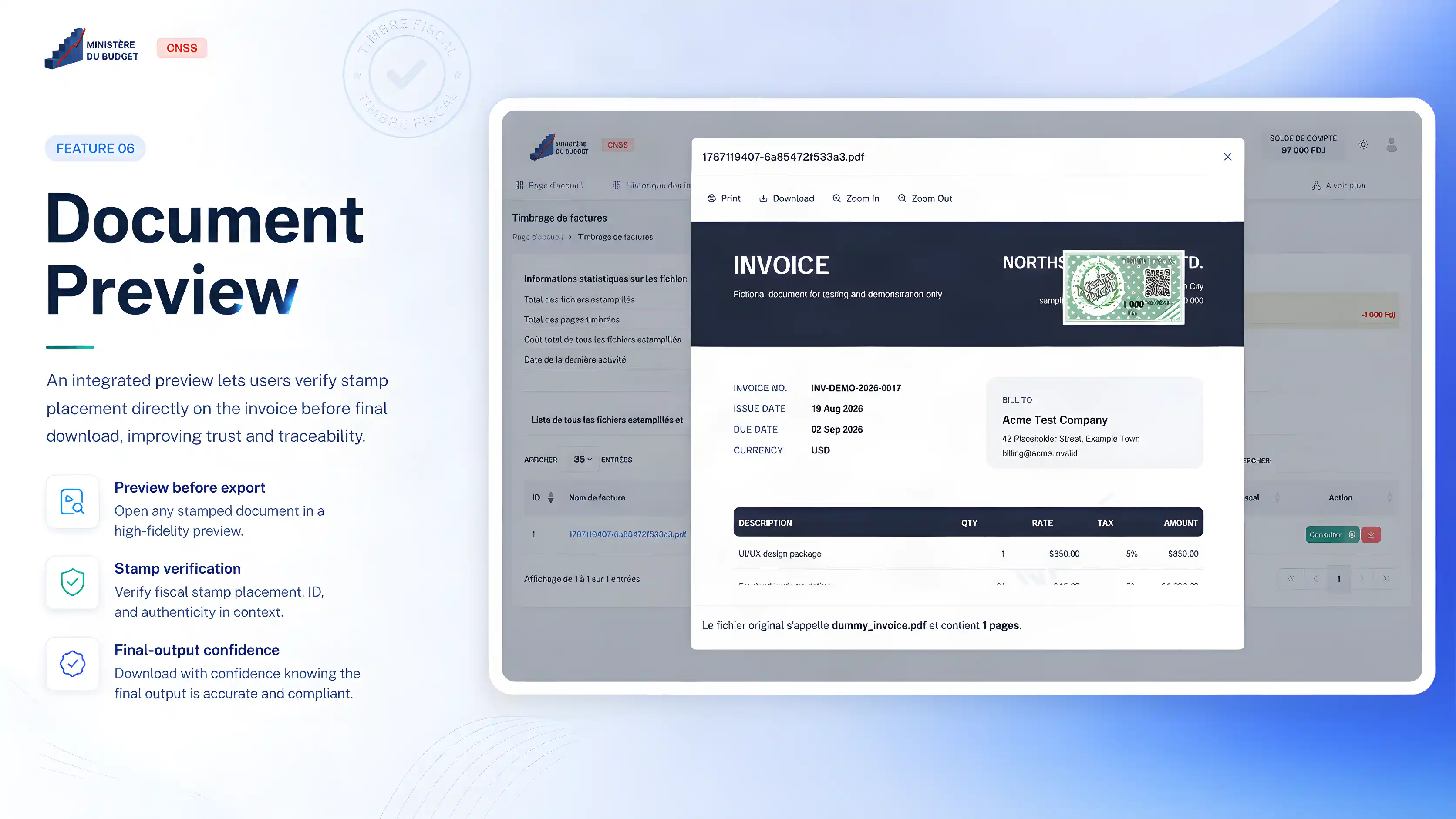This screenshot has width=1456, height=819.
Task: Click the Final-output confidence badge icon
Action: pos(72,664)
